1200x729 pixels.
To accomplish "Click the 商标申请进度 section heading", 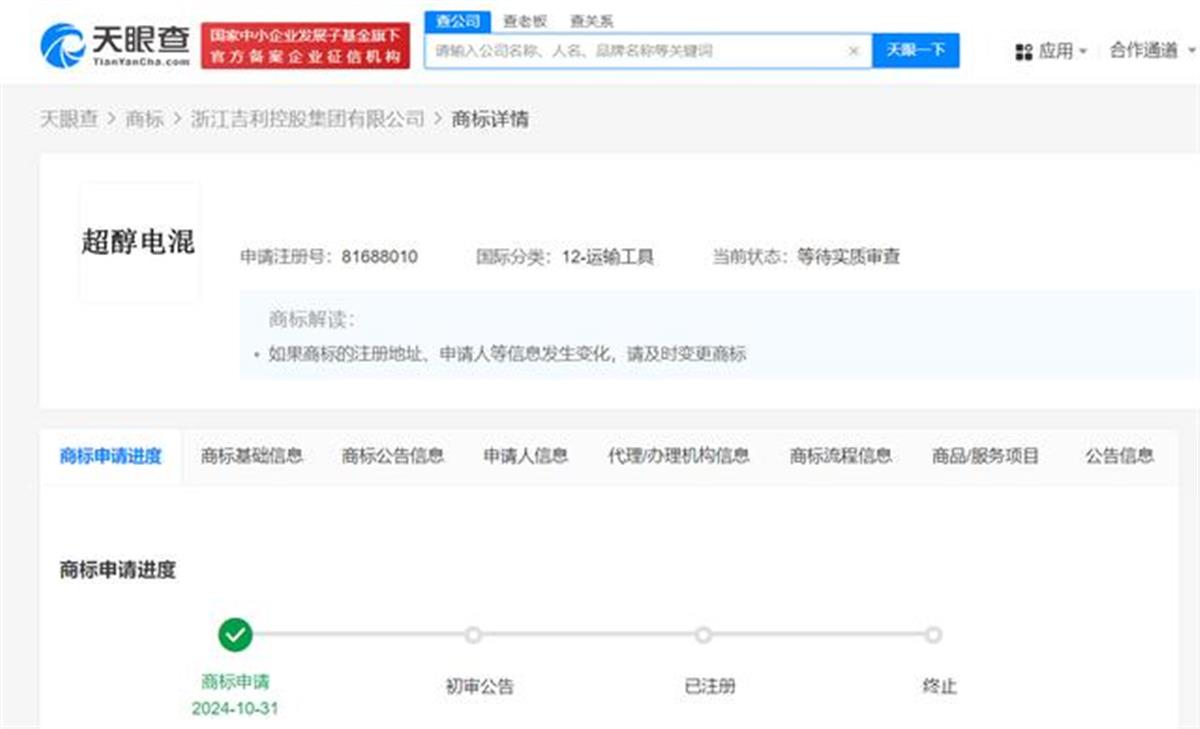I will (x=118, y=570).
